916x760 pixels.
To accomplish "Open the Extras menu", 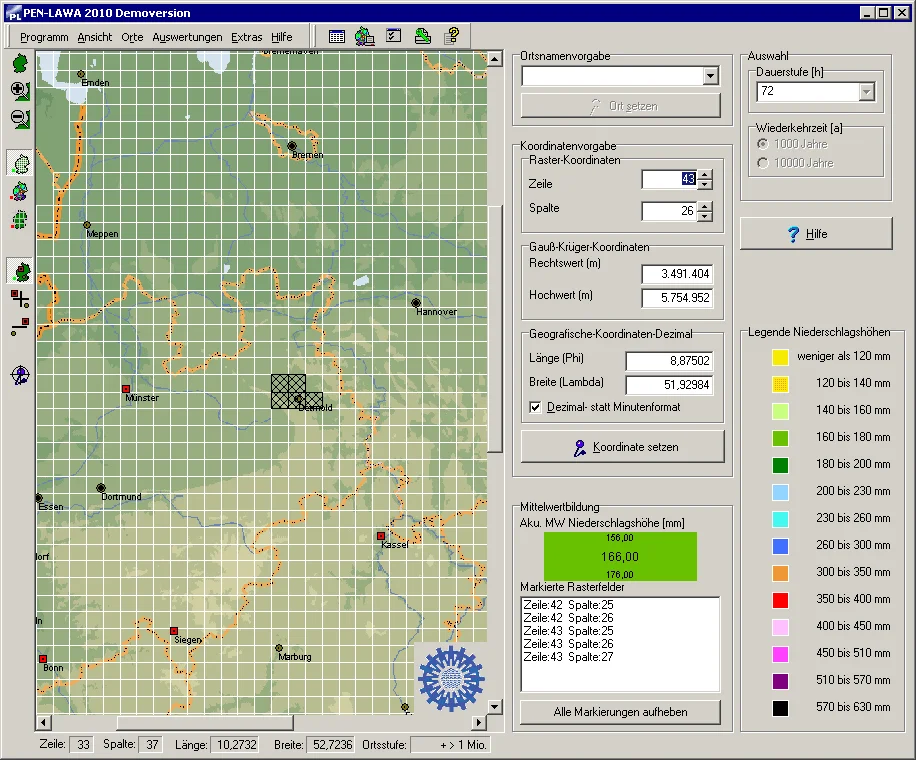I will point(247,37).
